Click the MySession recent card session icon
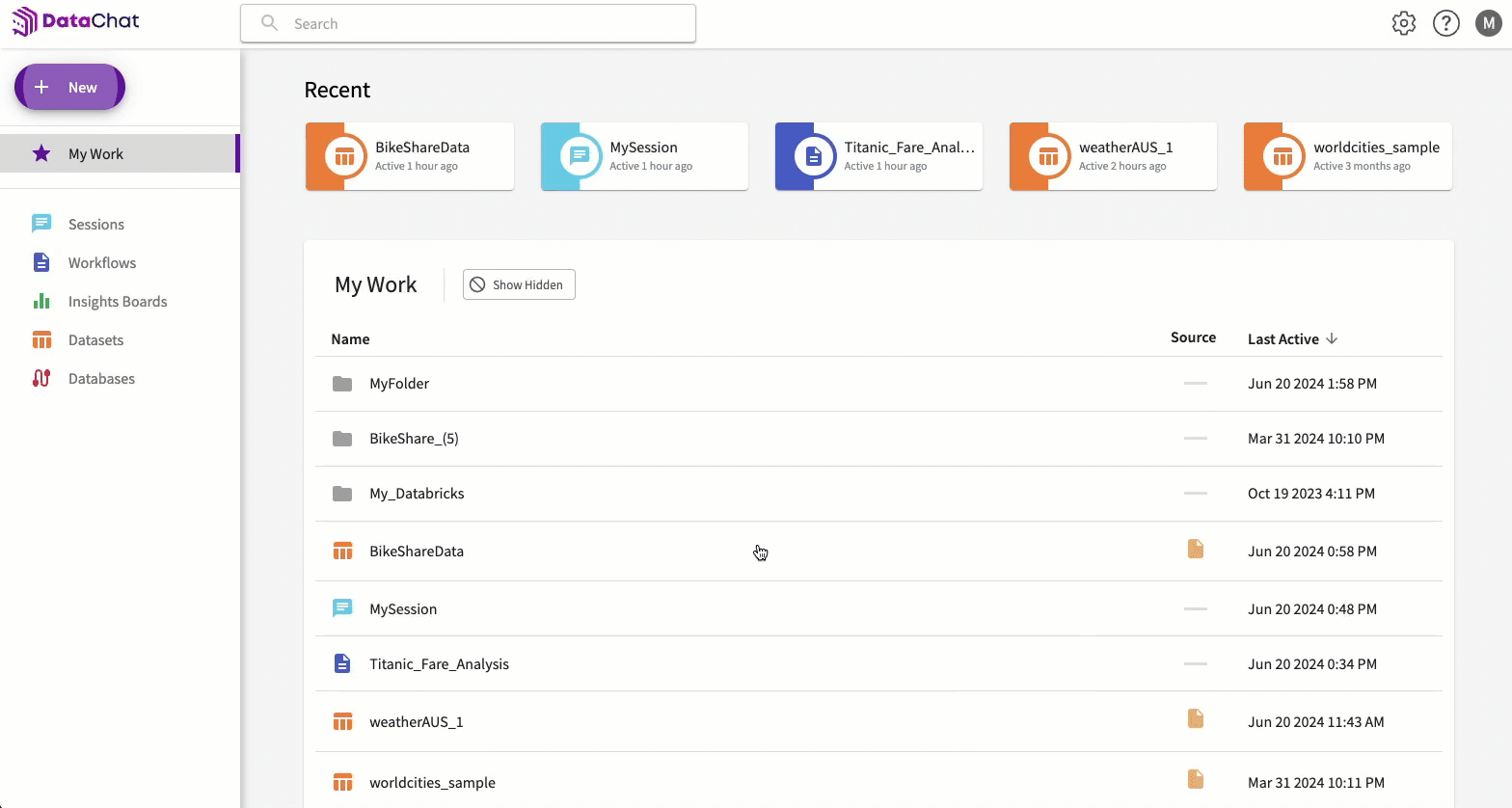 coord(580,156)
